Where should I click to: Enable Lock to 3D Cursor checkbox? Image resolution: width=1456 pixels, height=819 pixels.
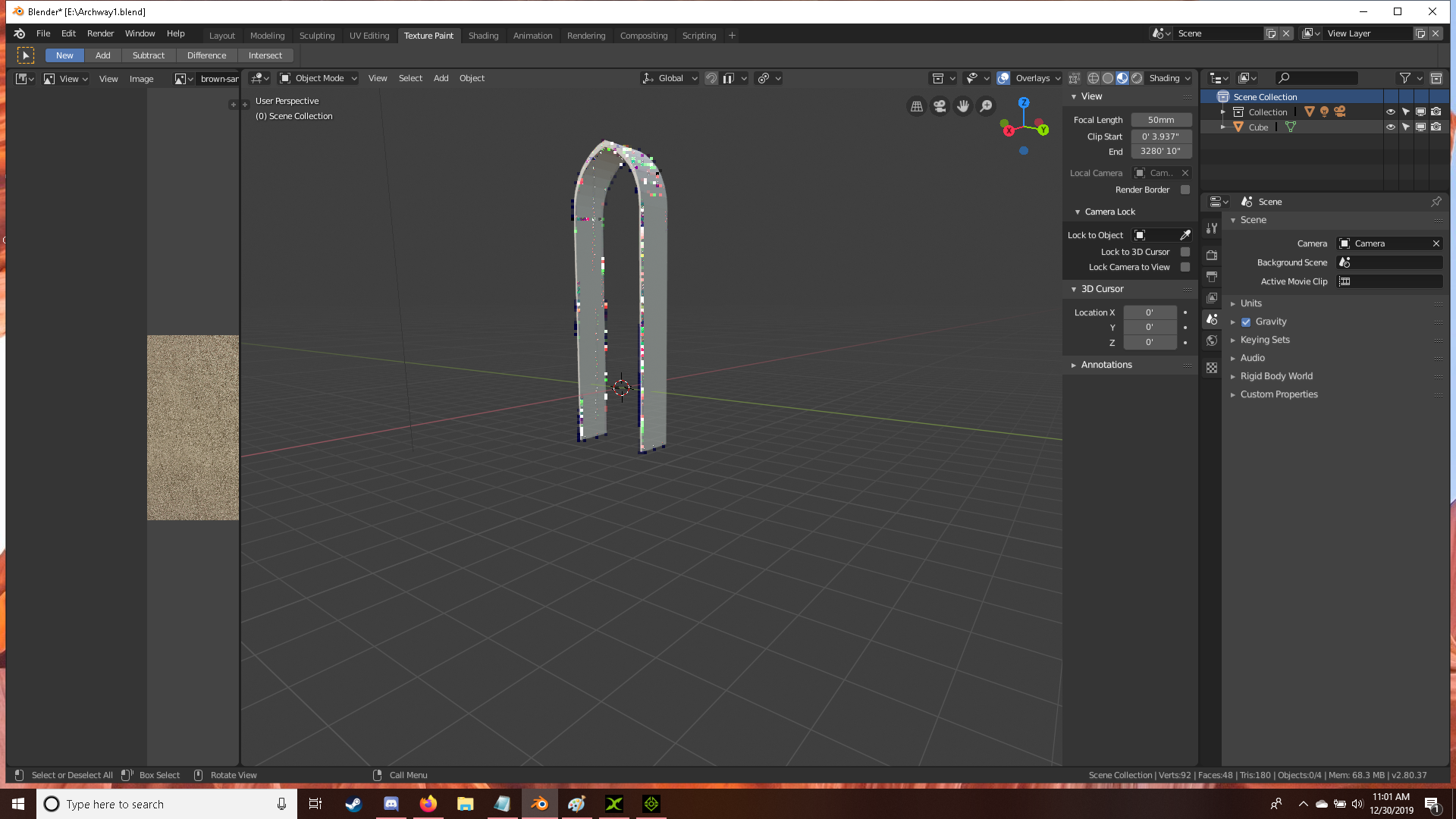pos(1185,252)
